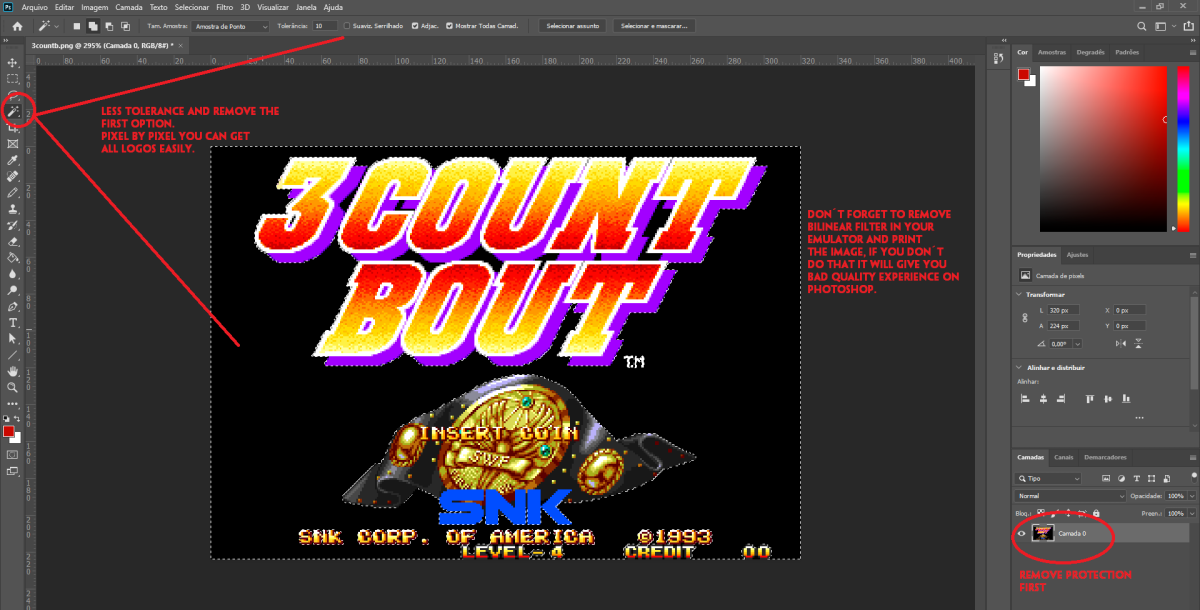Enable Suaviz. Serrilhado checkbox
Screen dimensions: 1200x610
347,26
